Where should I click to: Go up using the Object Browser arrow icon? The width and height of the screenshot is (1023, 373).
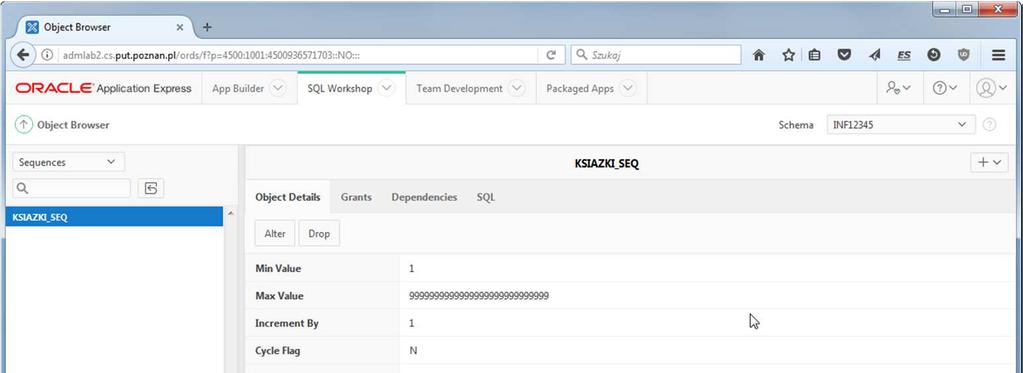pos(23,125)
